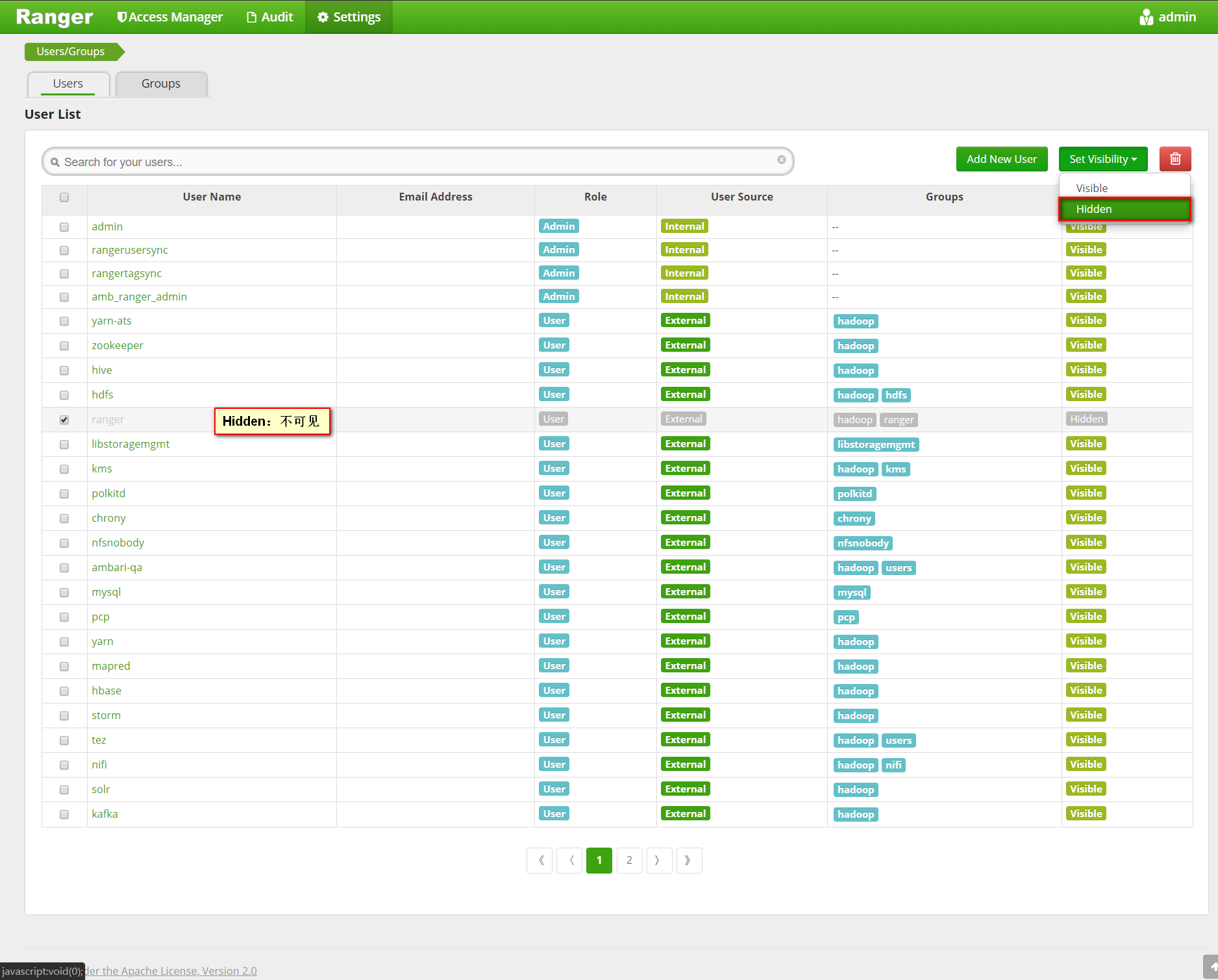Image resolution: width=1218 pixels, height=980 pixels.
Task: Jump to last page via double-arrow icon
Action: [689, 860]
